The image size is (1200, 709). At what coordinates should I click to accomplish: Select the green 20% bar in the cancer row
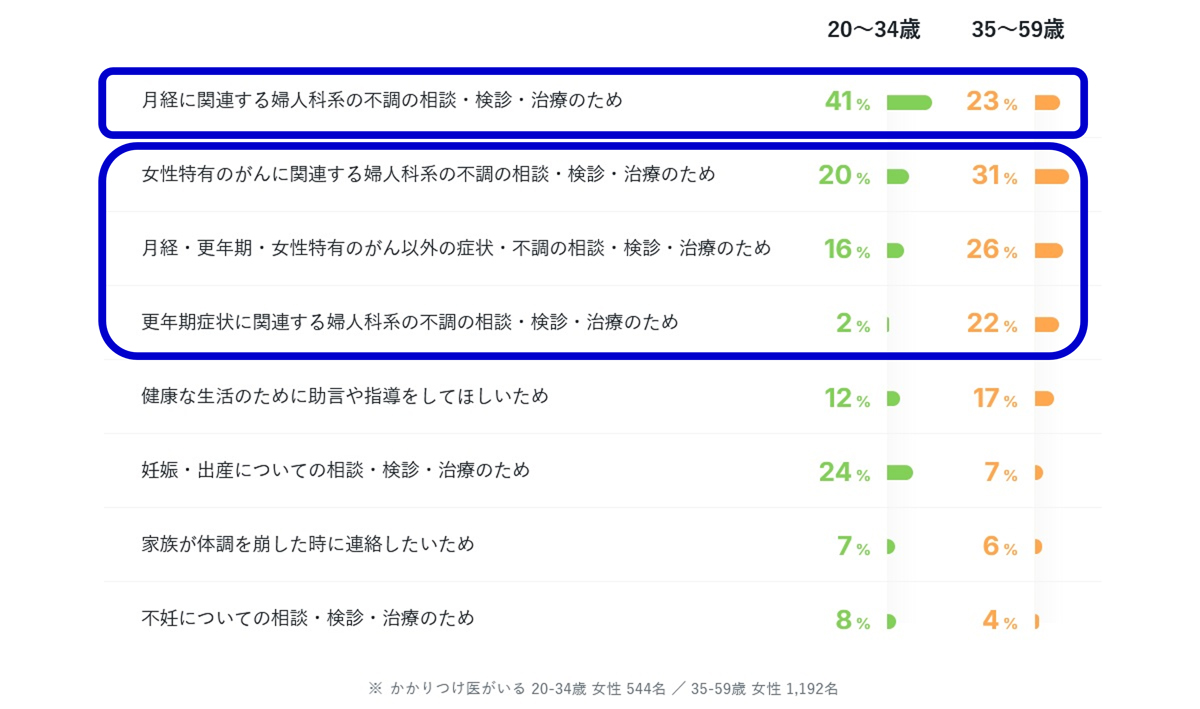(x=898, y=177)
